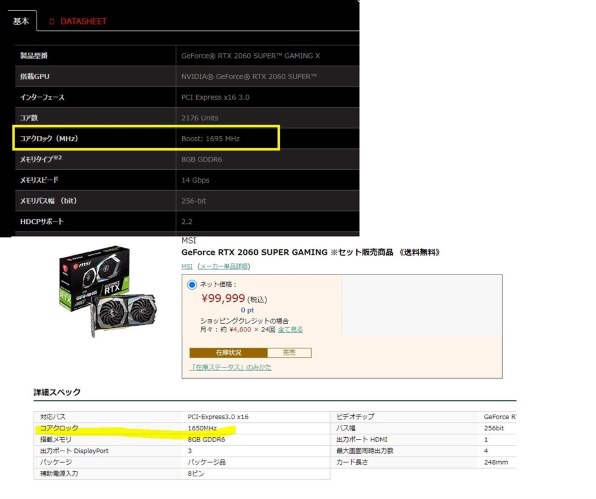Viewport: 596px width, 499px height.
Task: Select the Boost: 1695 MHz value
Action: point(210,139)
